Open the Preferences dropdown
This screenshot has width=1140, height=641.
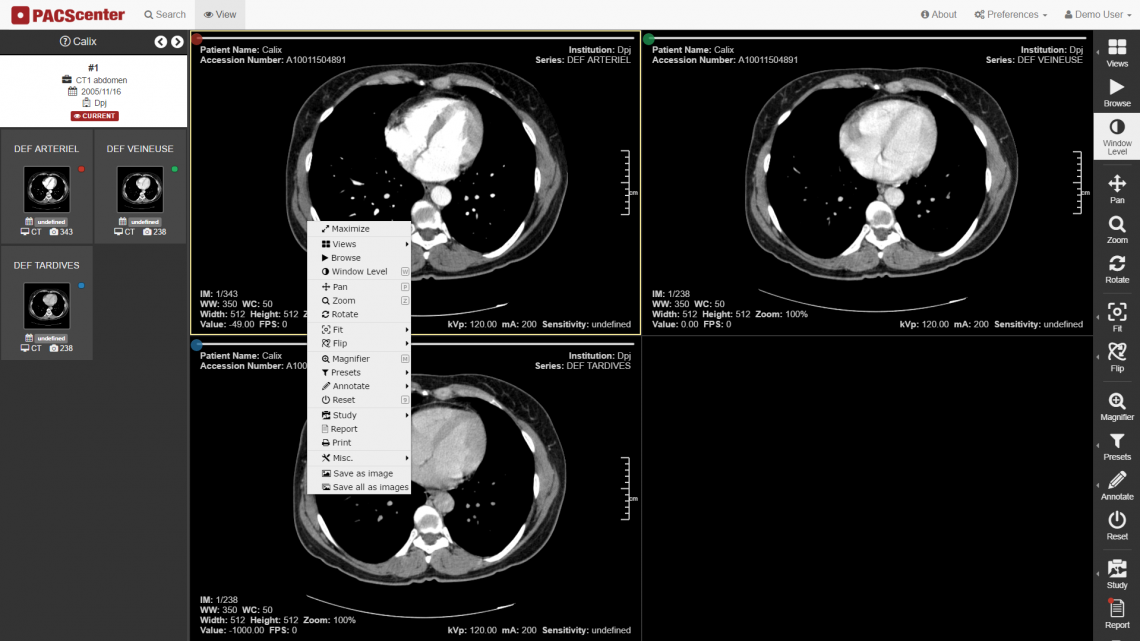pos(1011,15)
